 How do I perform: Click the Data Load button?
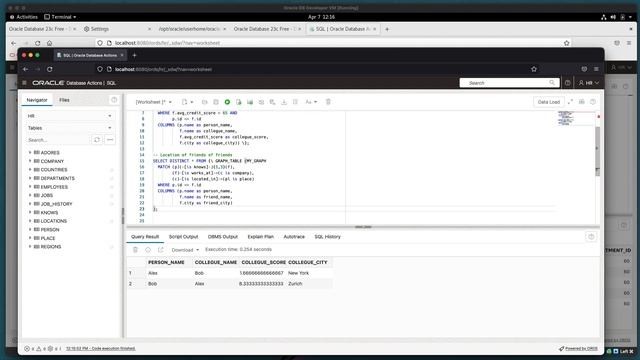549,102
